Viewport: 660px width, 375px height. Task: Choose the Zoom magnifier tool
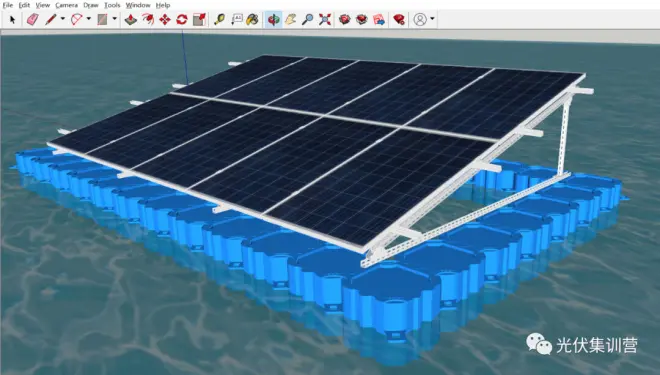[x=308, y=19]
